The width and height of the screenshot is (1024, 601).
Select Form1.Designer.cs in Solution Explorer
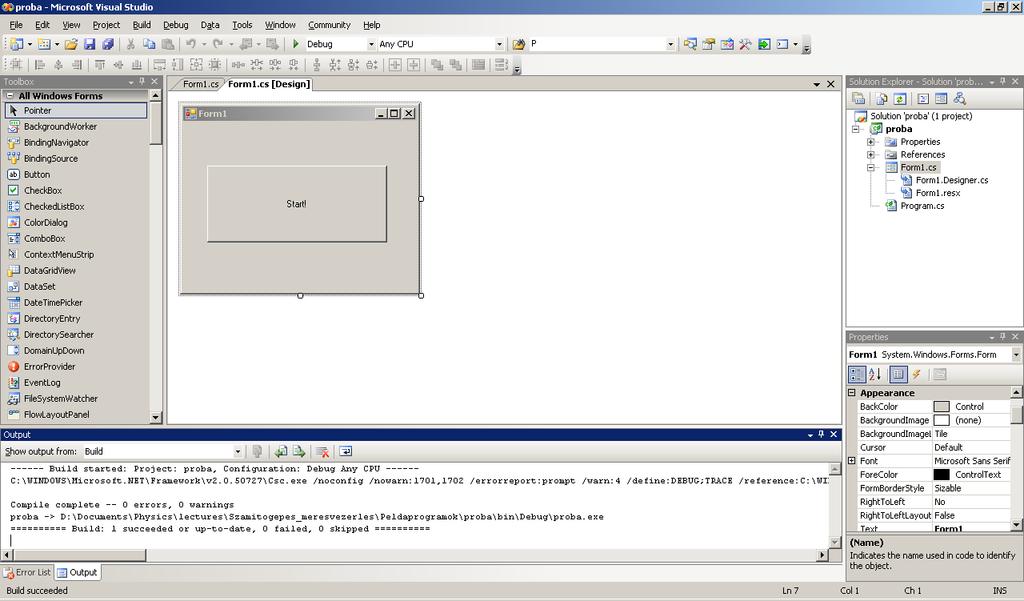952,180
